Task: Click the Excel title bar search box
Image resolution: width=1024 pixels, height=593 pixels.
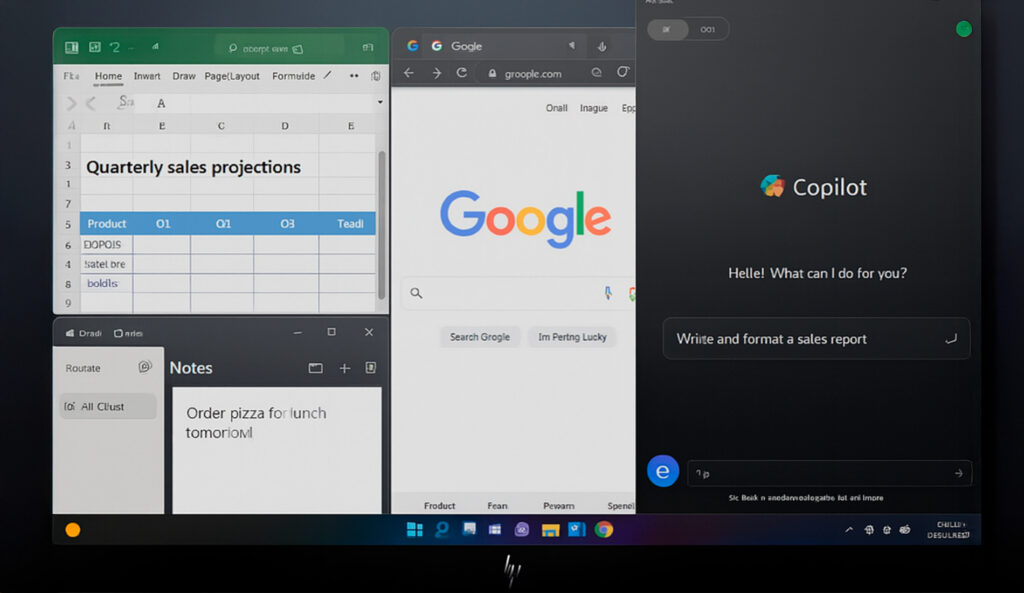Action: click(x=279, y=48)
